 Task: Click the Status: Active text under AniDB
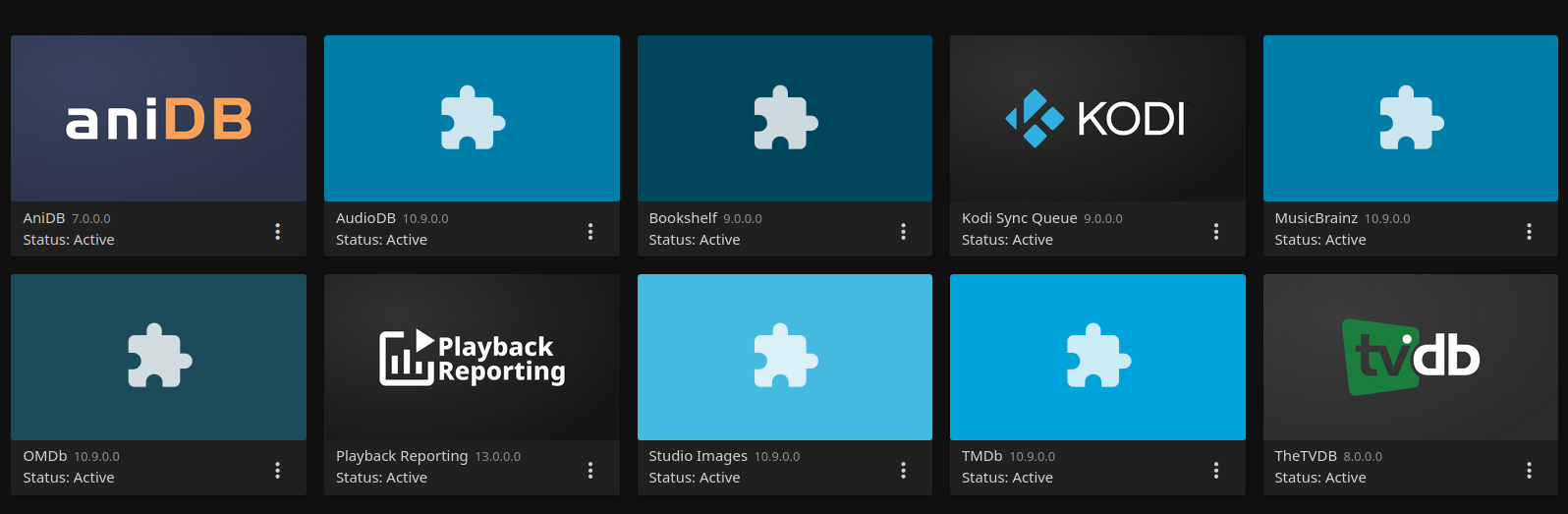point(69,240)
